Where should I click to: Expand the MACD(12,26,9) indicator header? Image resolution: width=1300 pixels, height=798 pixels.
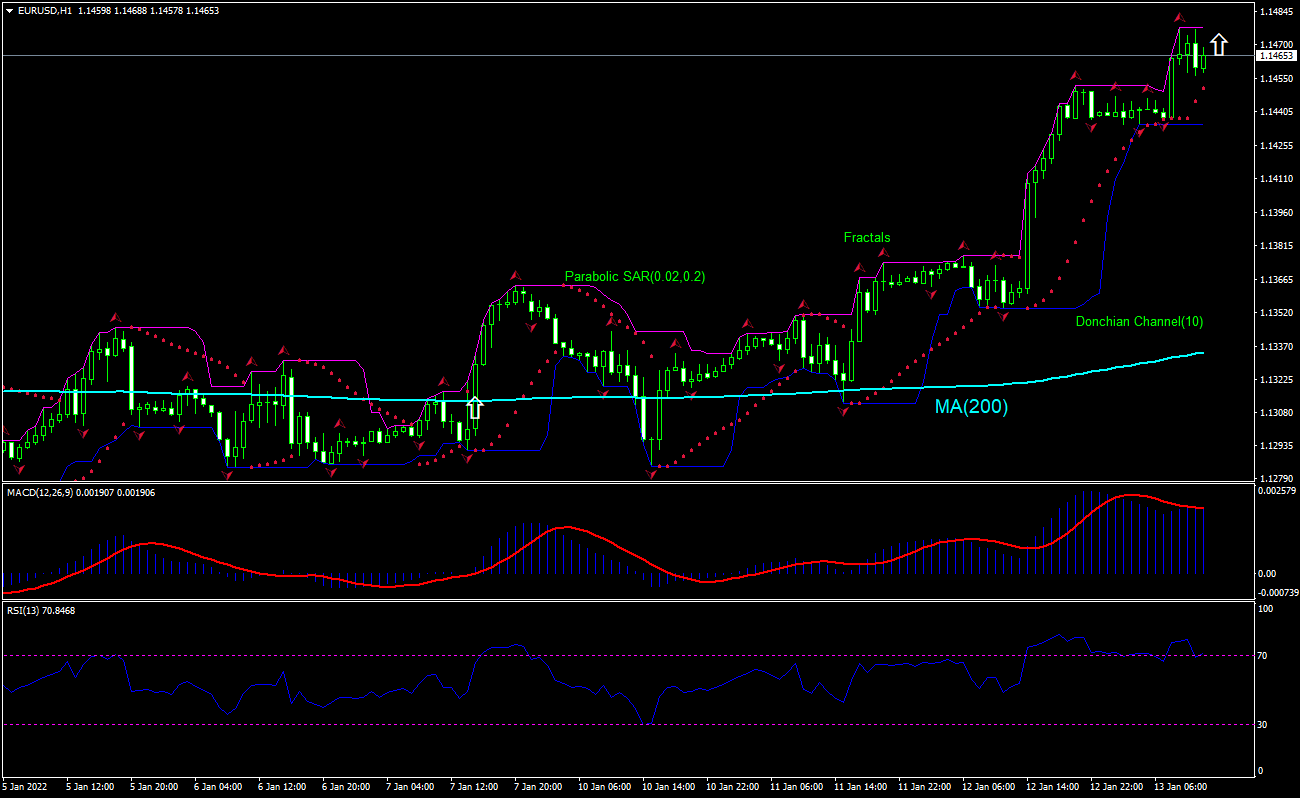point(45,491)
